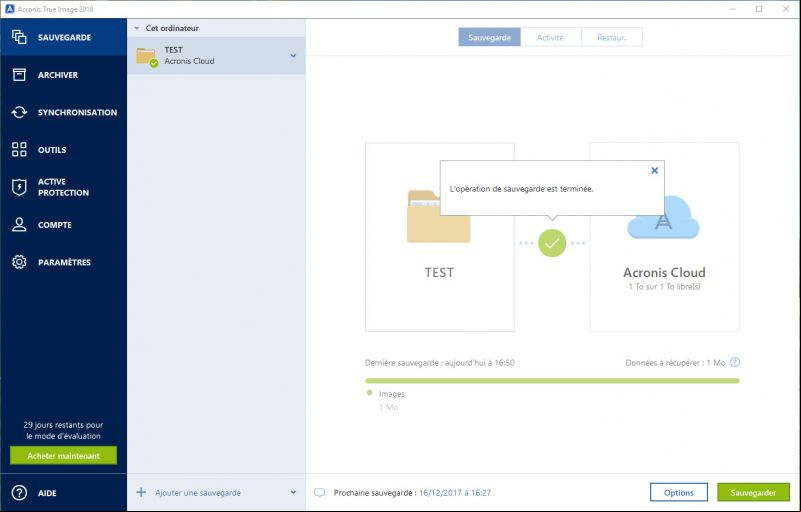The height and width of the screenshot is (512, 801).
Task: Click the plus icon to add a backup
Action: (x=141, y=492)
